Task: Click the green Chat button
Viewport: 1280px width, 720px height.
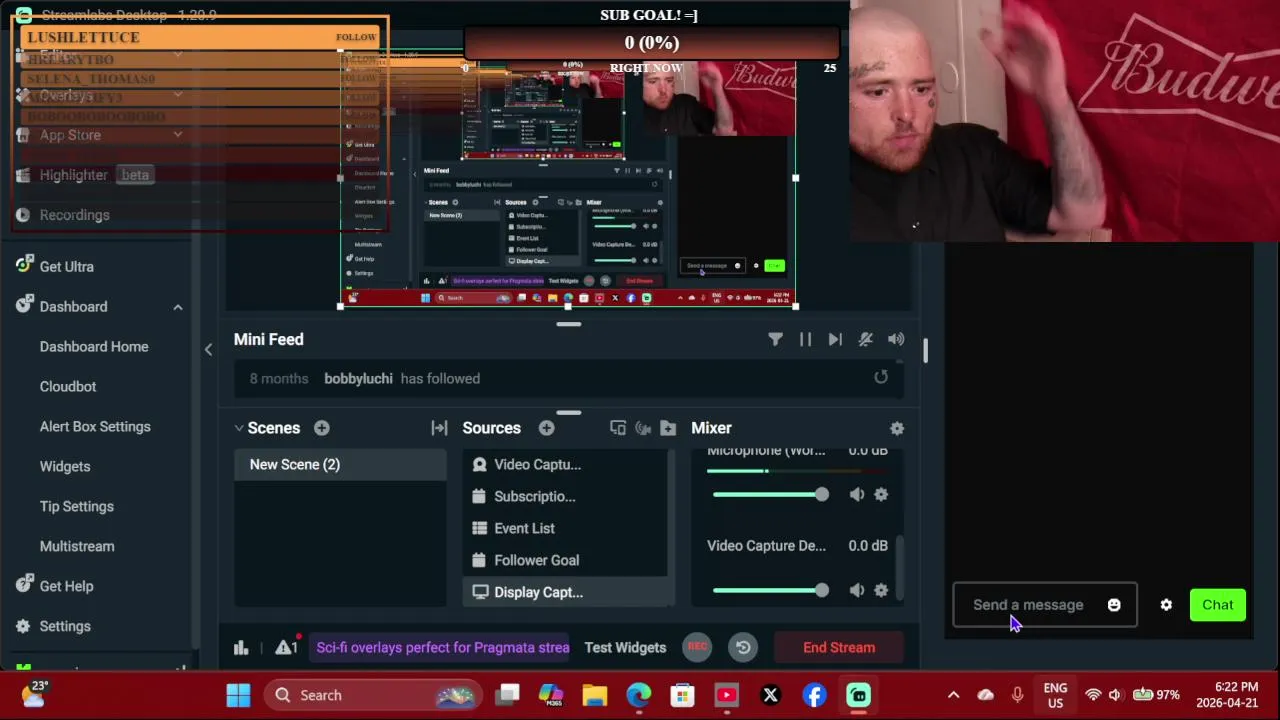Action: tap(1218, 605)
